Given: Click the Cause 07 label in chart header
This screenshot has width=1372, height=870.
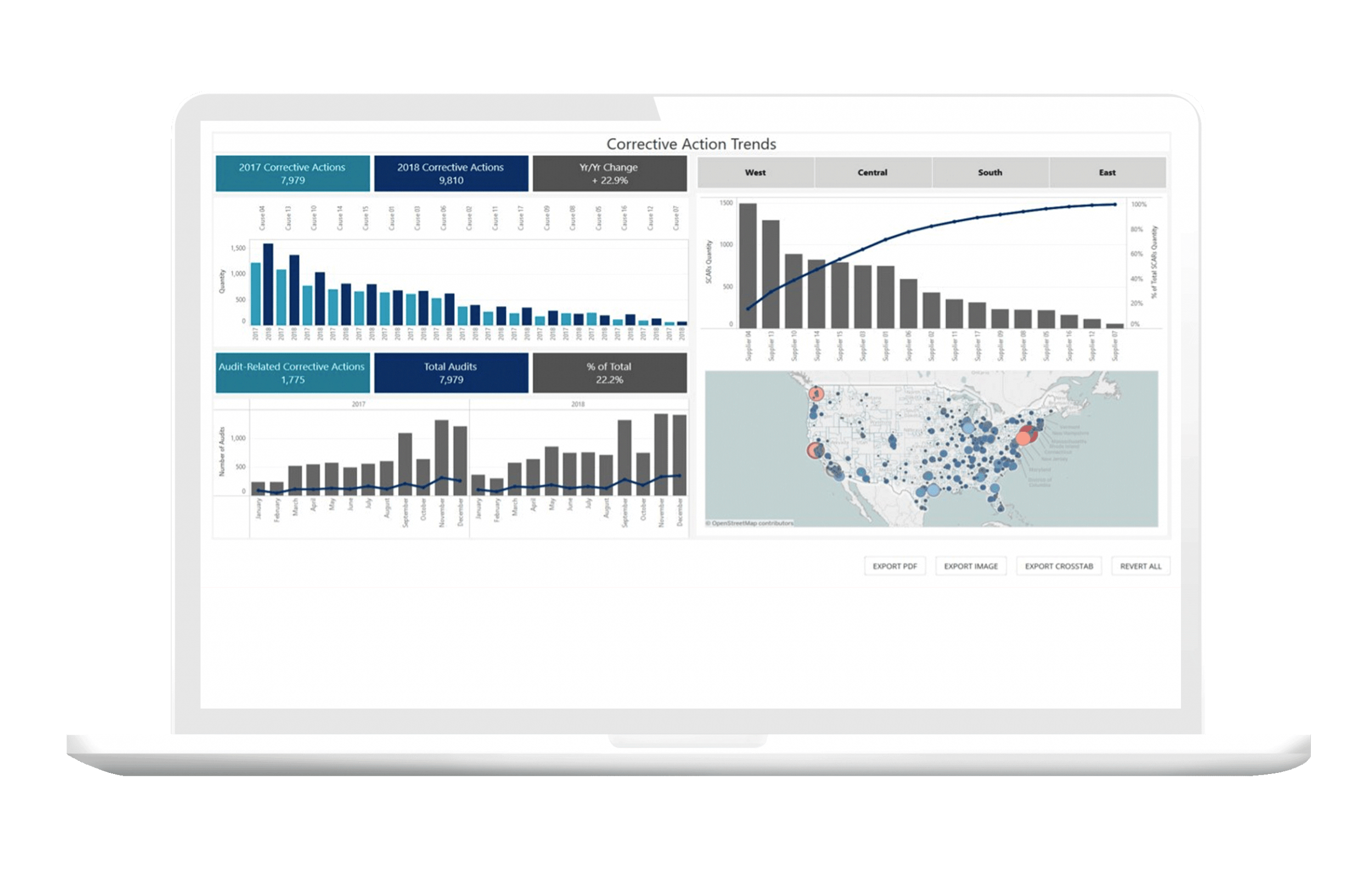Looking at the screenshot, I should click(x=676, y=218).
